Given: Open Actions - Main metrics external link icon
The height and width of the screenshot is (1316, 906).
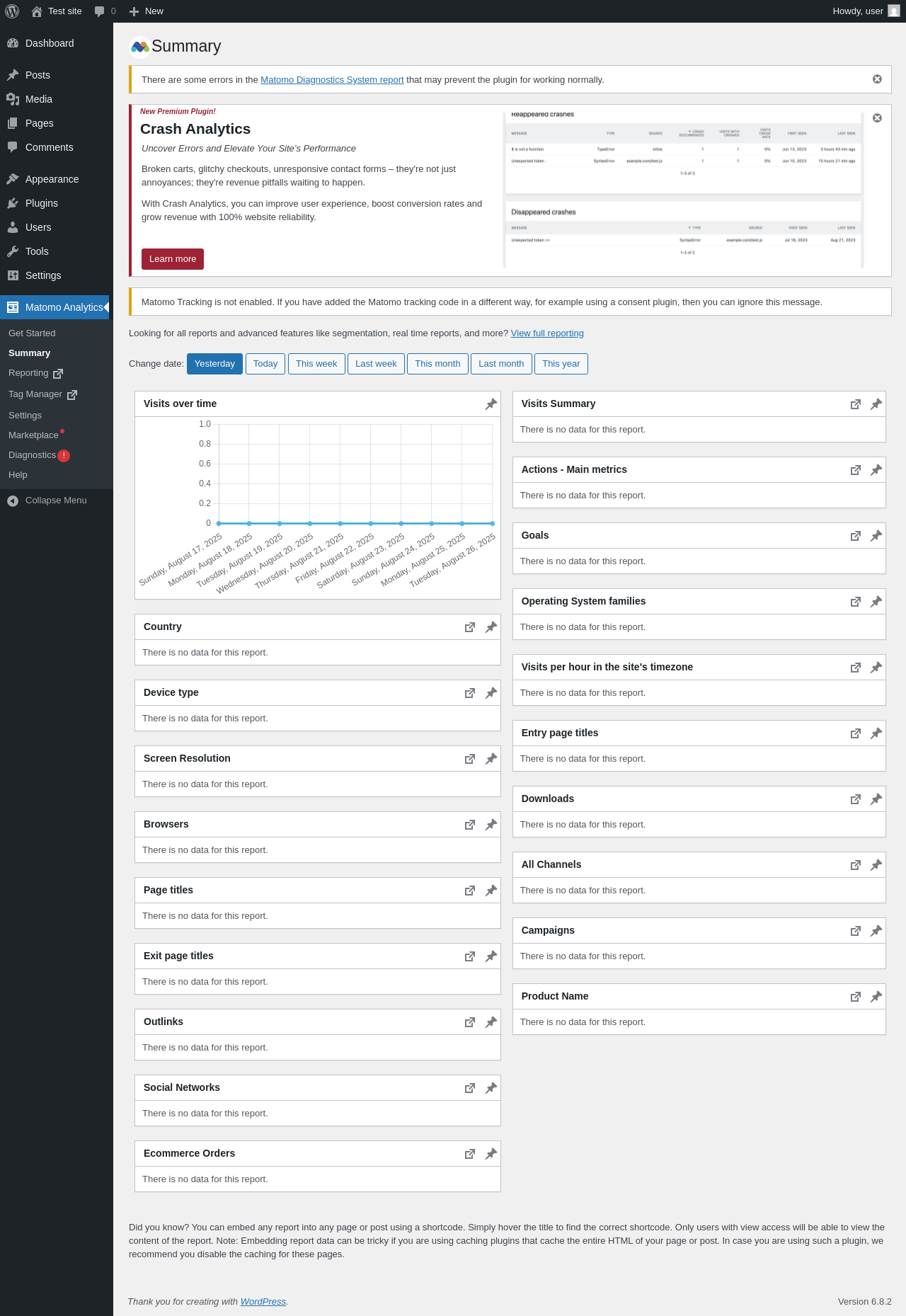Looking at the screenshot, I should point(856,470).
